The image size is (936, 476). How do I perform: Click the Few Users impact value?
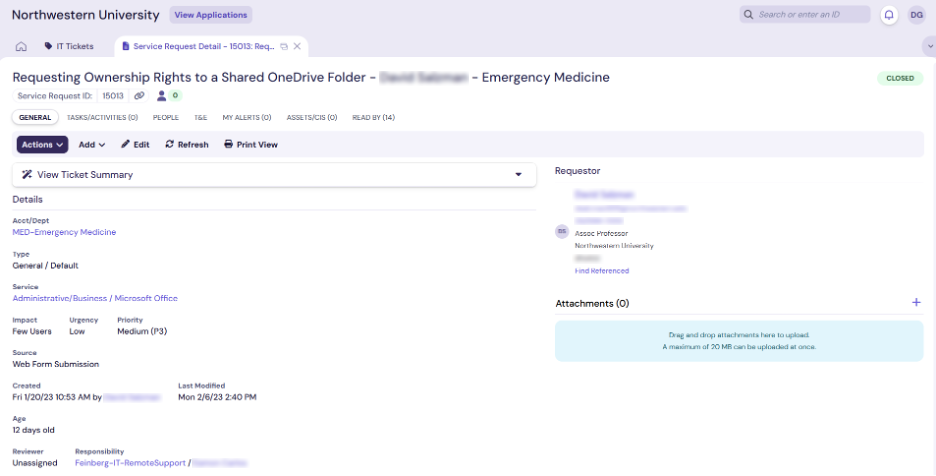click(x=32, y=331)
